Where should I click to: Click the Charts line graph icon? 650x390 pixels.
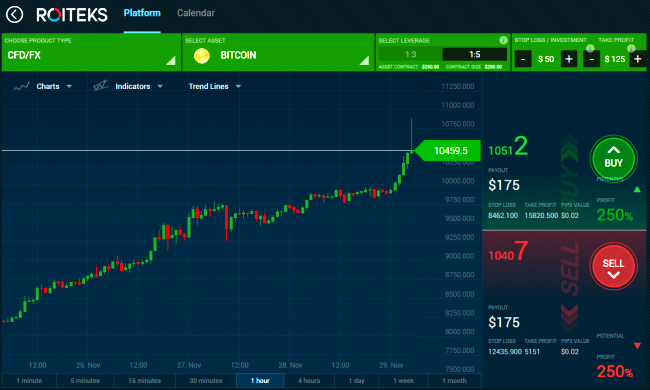[x=21, y=86]
